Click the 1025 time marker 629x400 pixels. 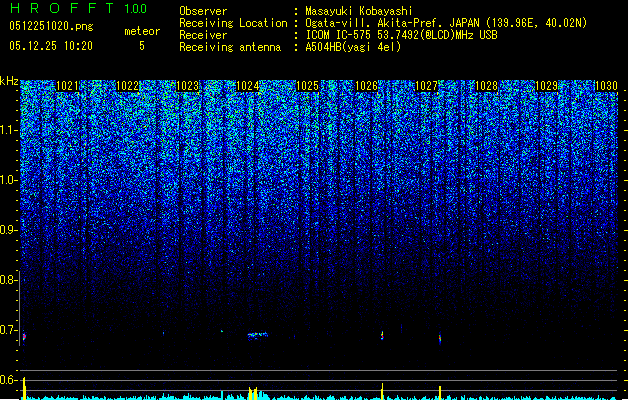[x=307, y=86]
